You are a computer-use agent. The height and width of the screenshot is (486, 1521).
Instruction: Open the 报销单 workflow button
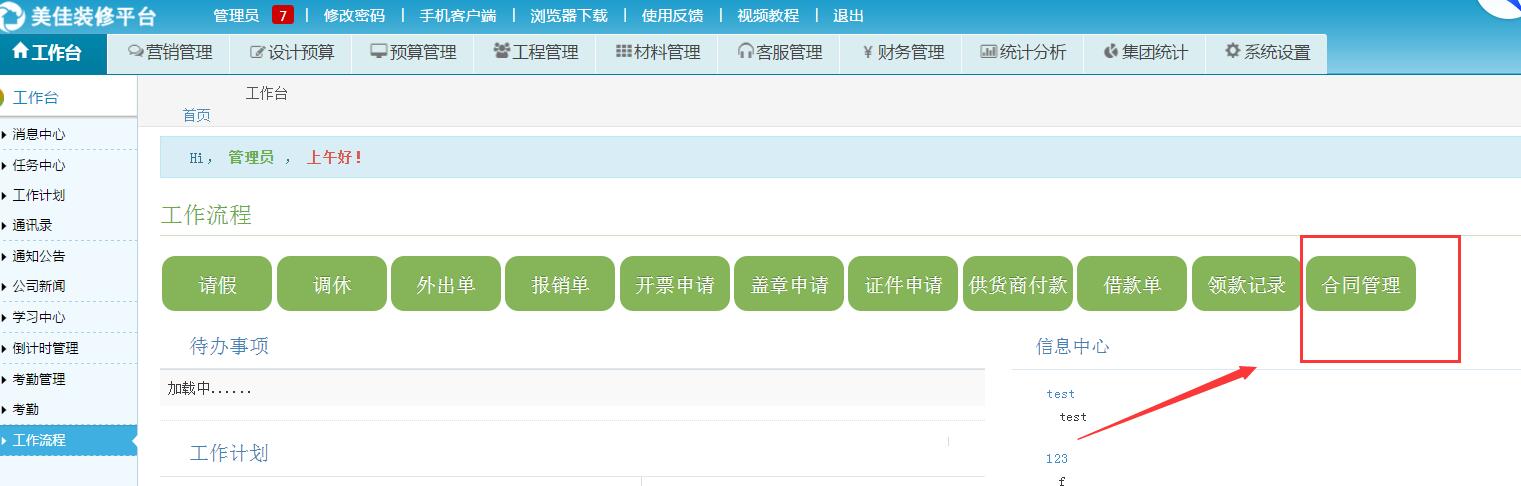tap(560, 284)
